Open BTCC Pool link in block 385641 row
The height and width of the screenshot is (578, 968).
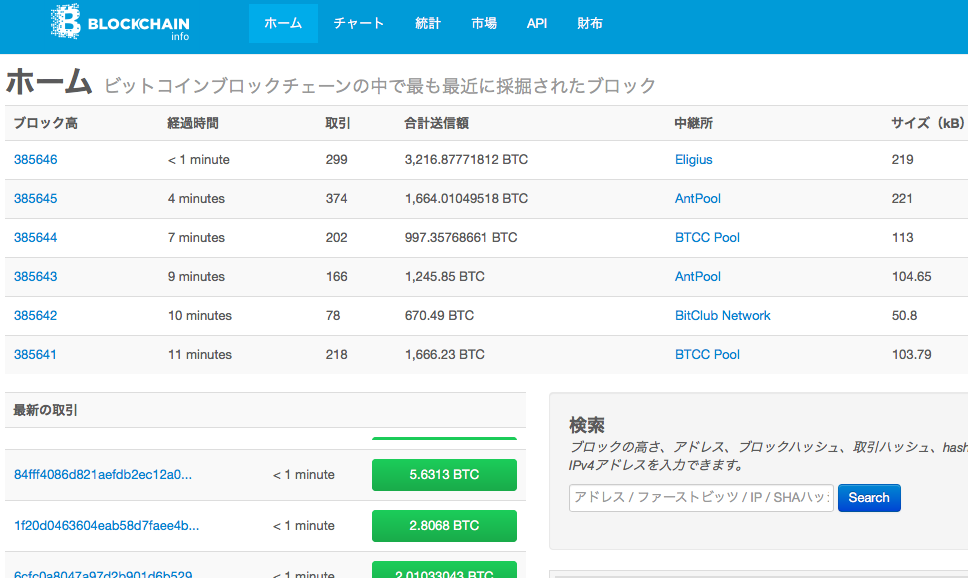coord(707,354)
